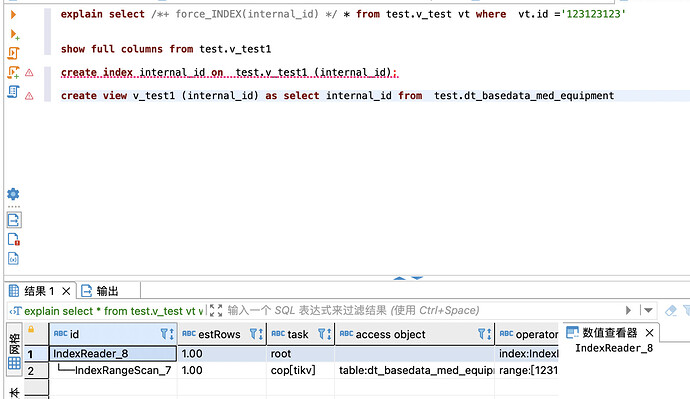Click the root task cell

pos(301,354)
